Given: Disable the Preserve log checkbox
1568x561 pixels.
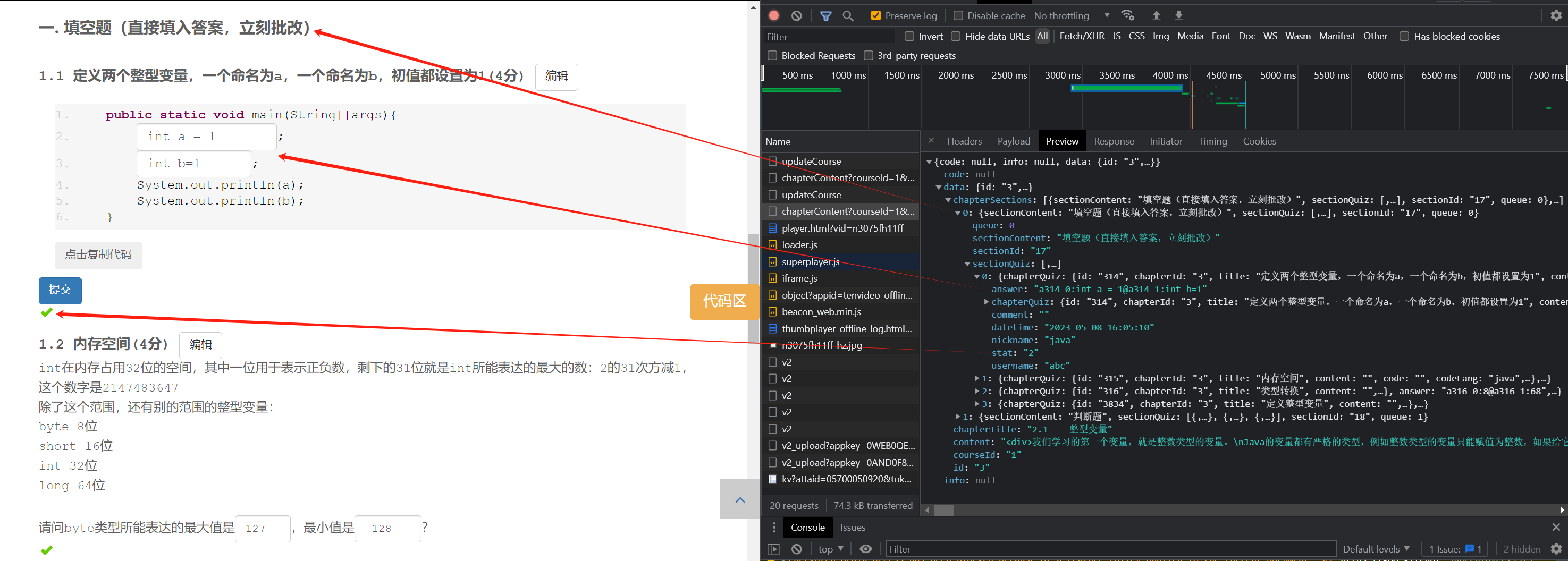Looking at the screenshot, I should point(876,16).
